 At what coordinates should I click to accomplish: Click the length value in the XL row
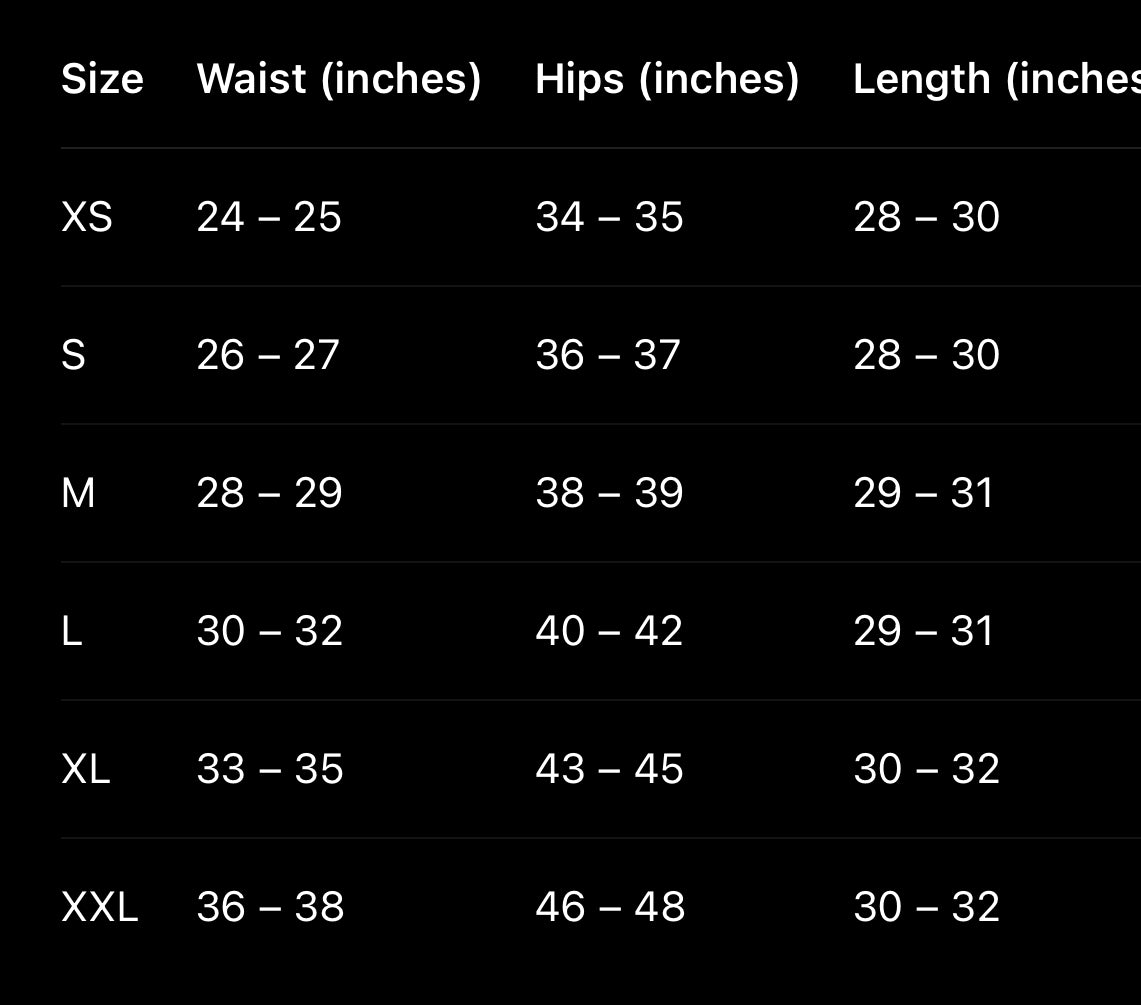click(926, 769)
